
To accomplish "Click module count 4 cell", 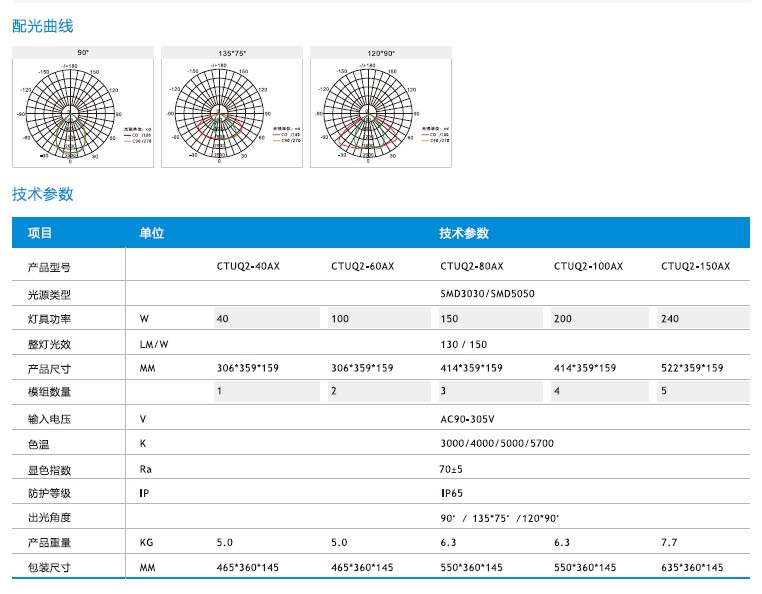I will click(600, 391).
